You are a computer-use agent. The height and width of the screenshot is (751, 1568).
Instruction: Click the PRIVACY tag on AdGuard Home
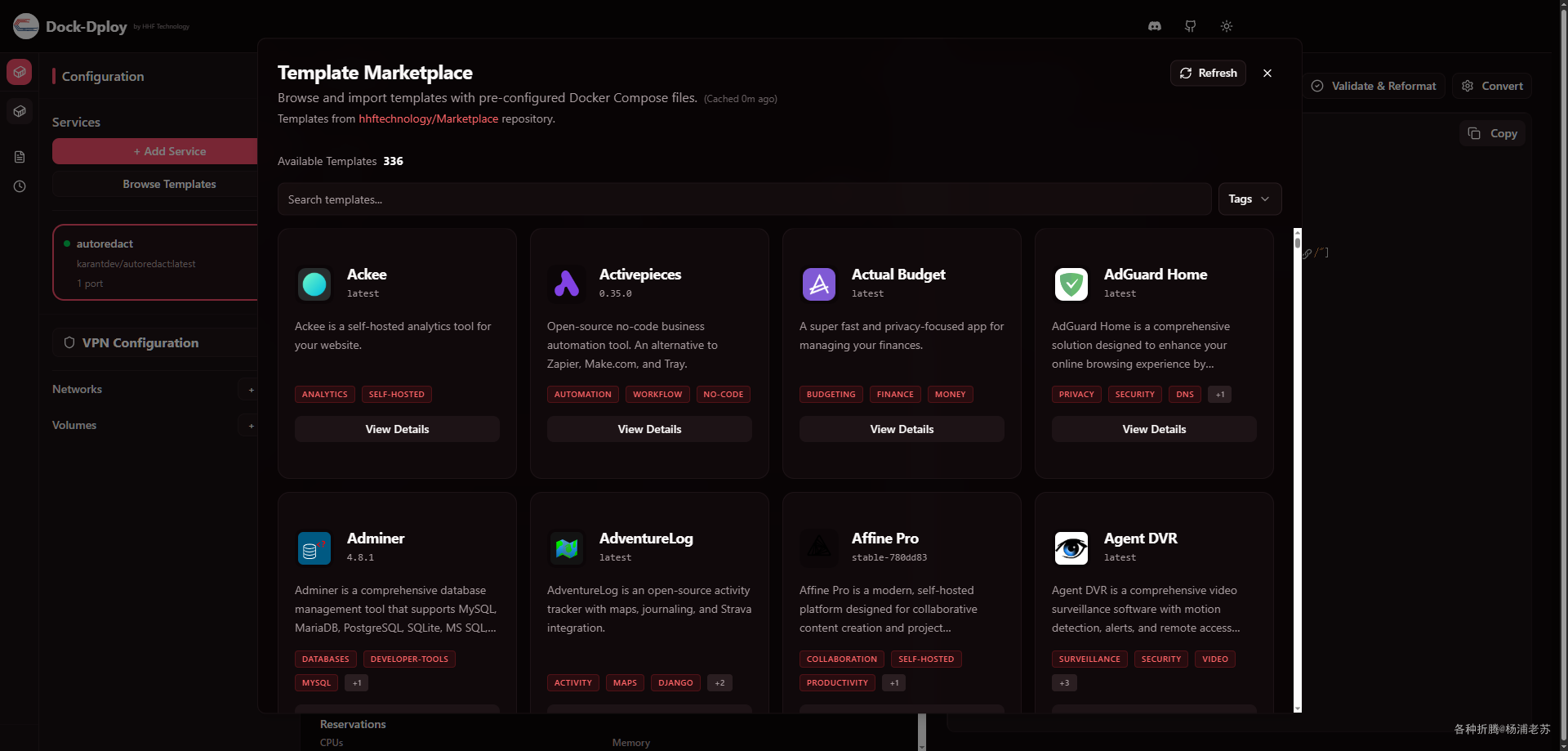1076,394
